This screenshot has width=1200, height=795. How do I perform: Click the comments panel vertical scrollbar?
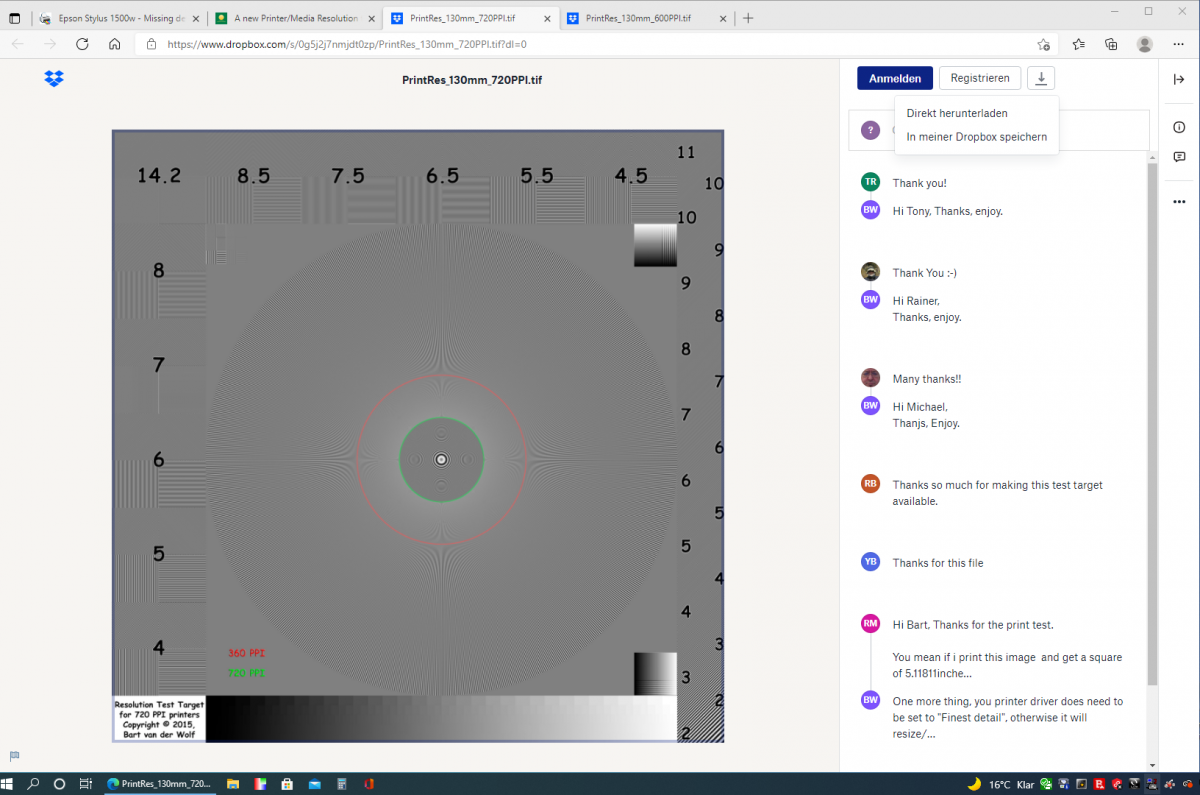pos(1152,420)
